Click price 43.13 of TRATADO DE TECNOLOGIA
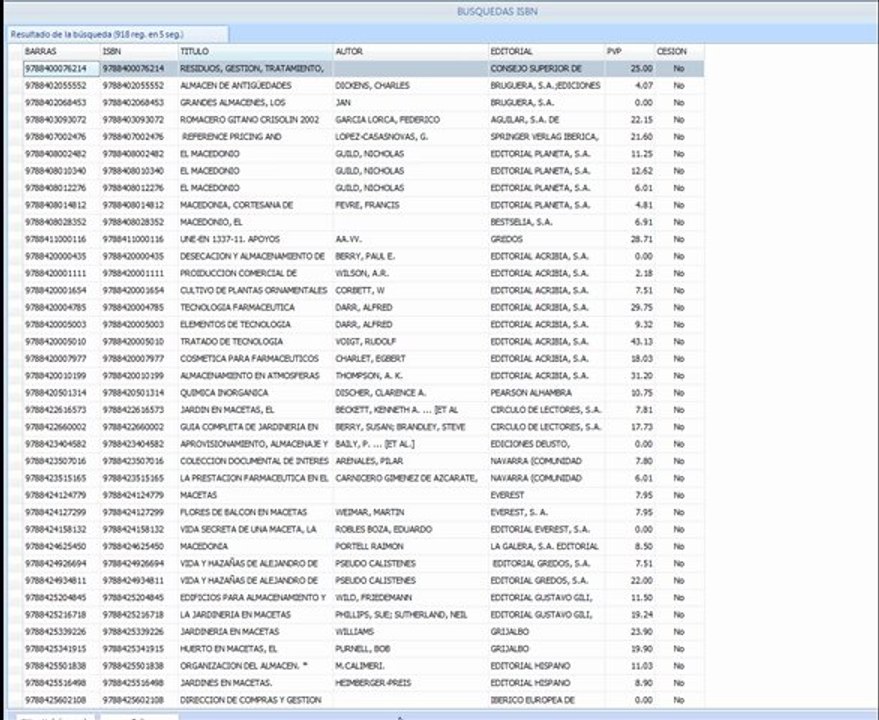The image size is (879, 720). coord(630,341)
